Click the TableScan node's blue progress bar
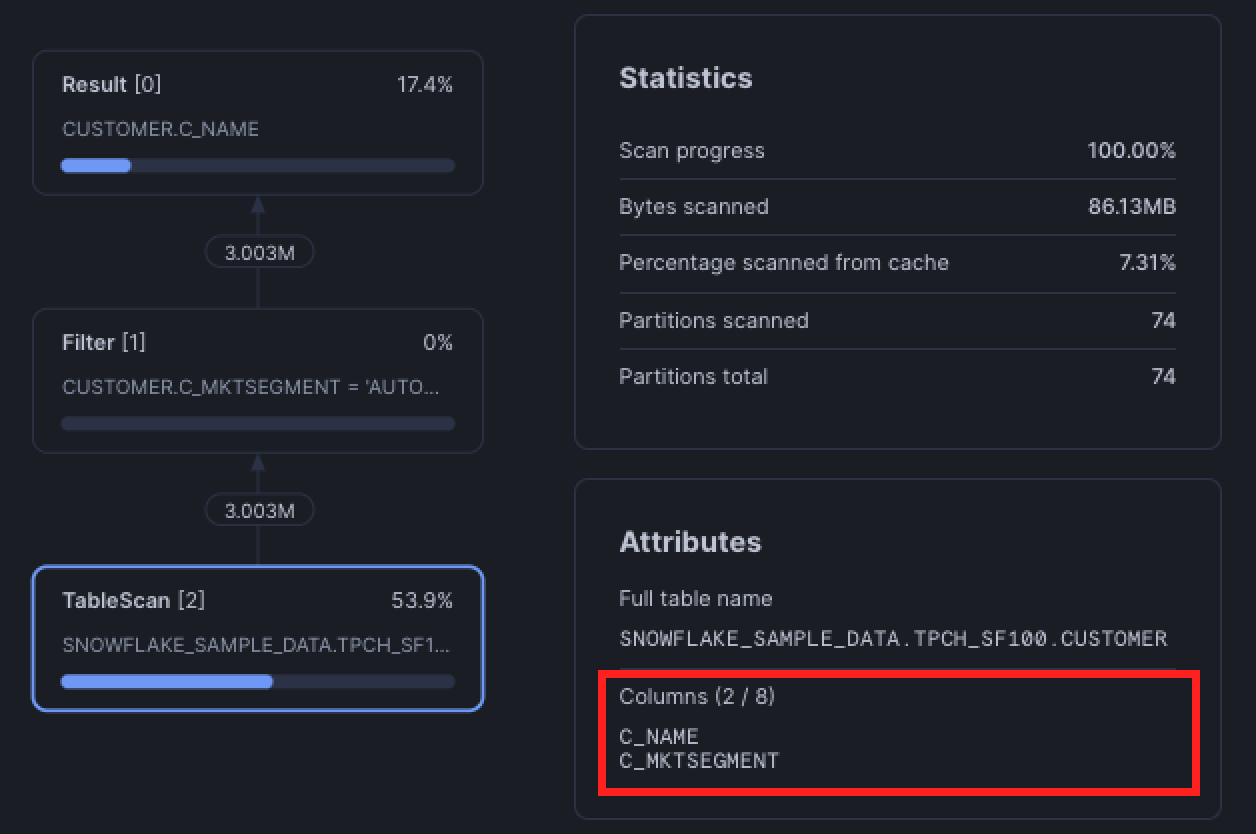This screenshot has height=834, width=1256. point(166,681)
